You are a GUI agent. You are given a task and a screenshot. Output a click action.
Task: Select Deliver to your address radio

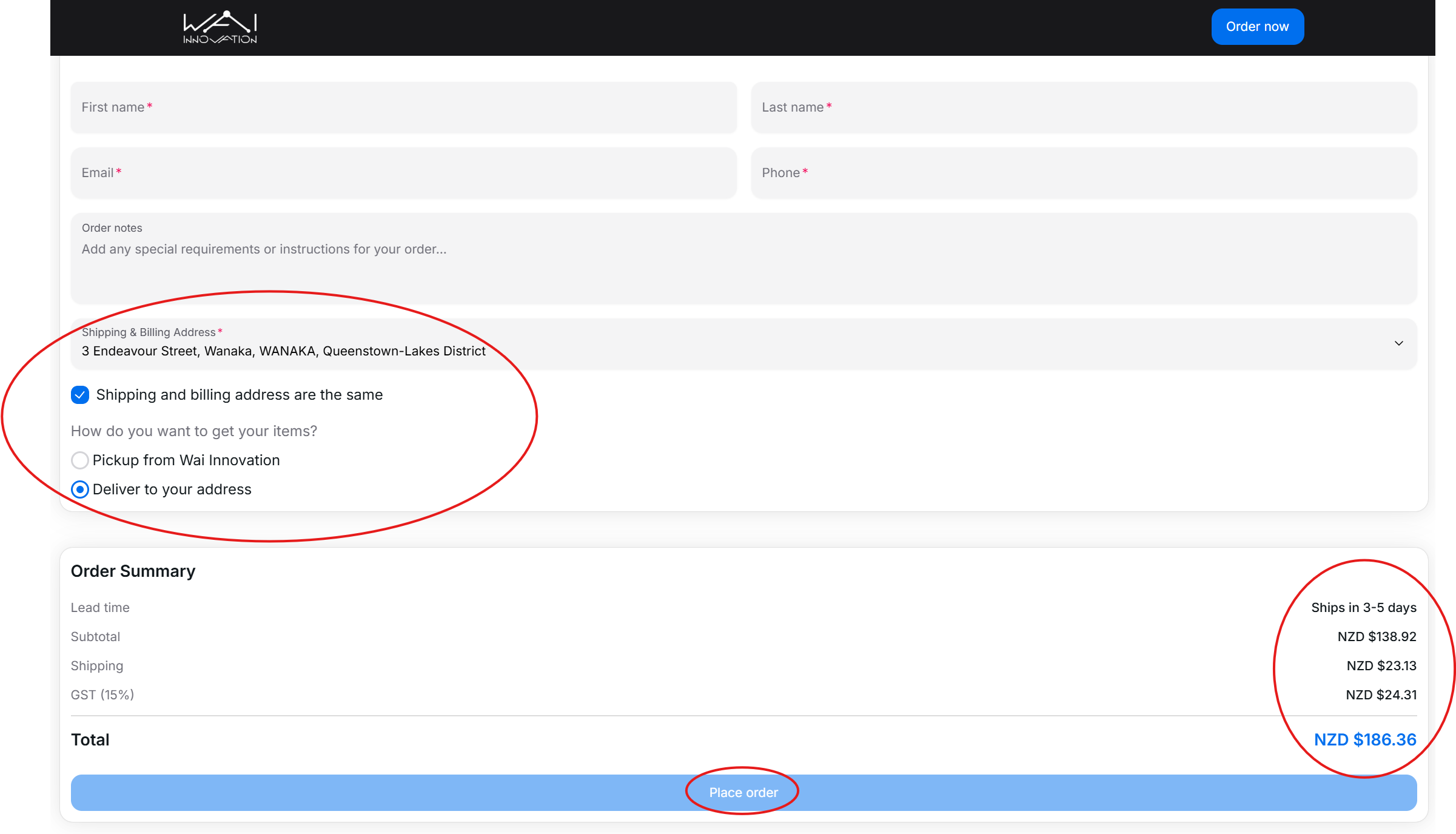[80, 489]
